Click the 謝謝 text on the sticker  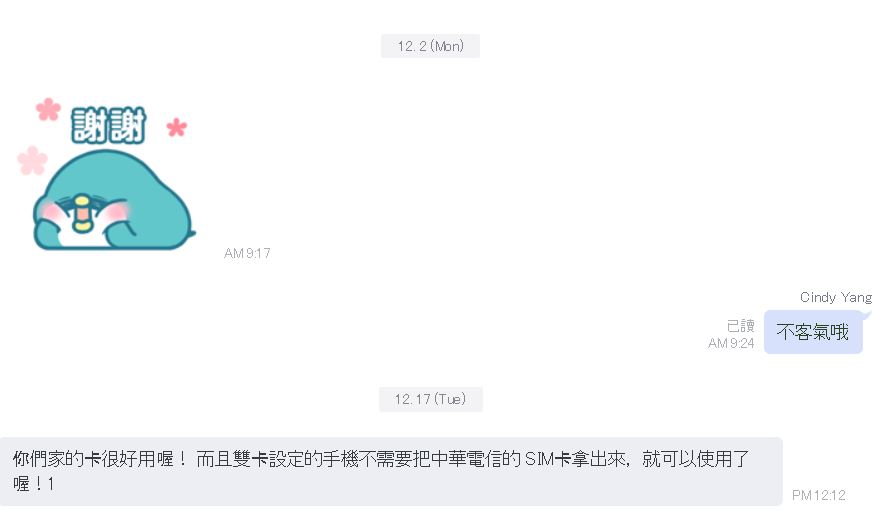coord(108,125)
